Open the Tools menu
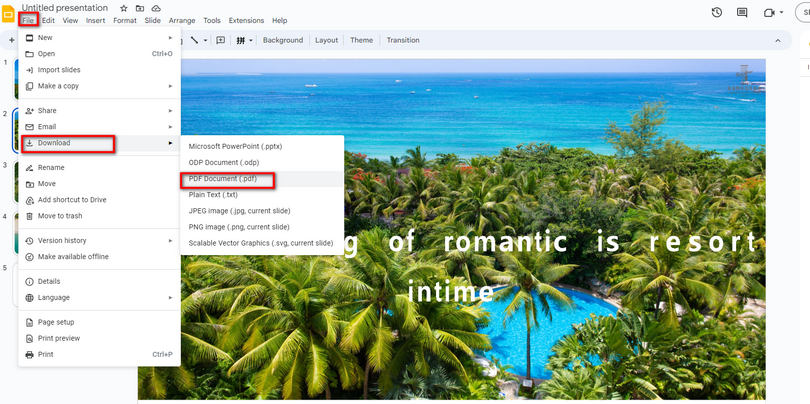 point(212,21)
